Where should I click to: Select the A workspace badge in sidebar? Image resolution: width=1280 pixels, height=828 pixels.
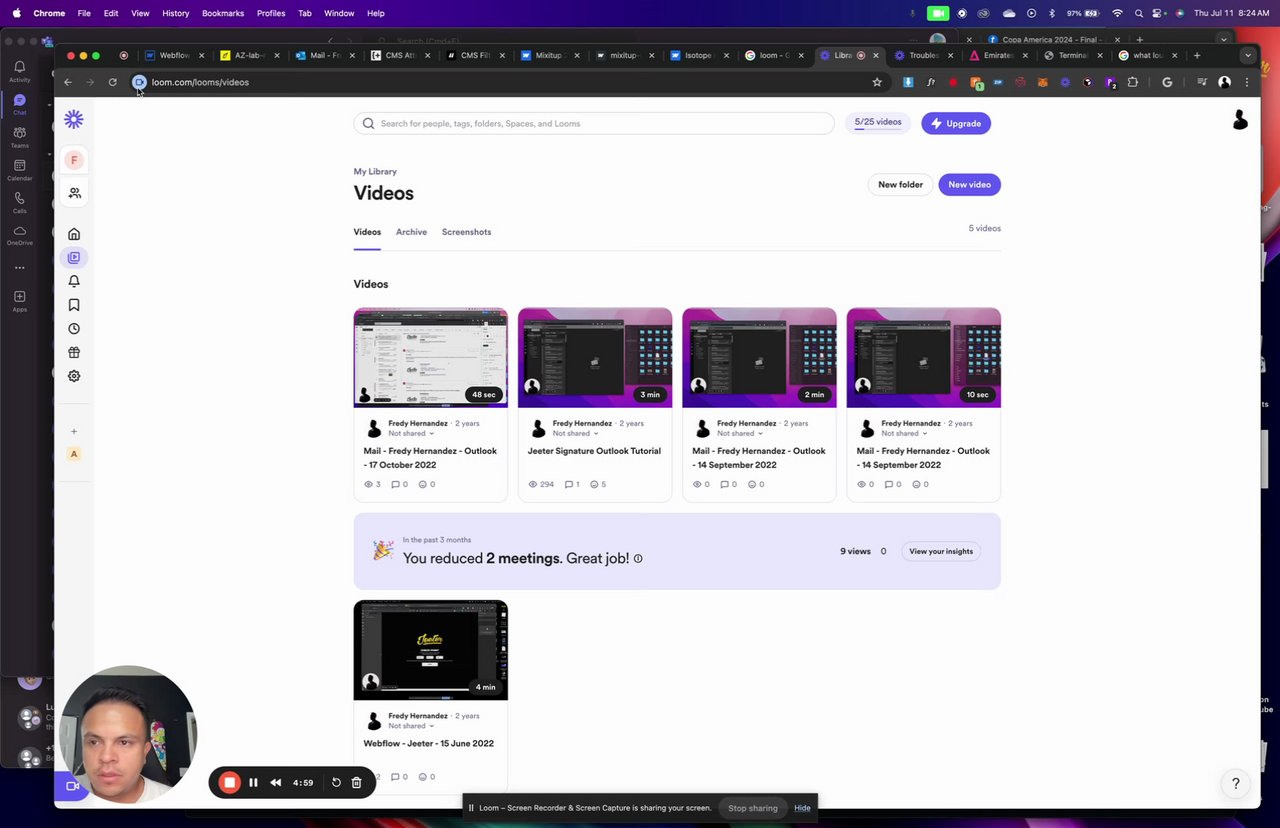point(74,454)
